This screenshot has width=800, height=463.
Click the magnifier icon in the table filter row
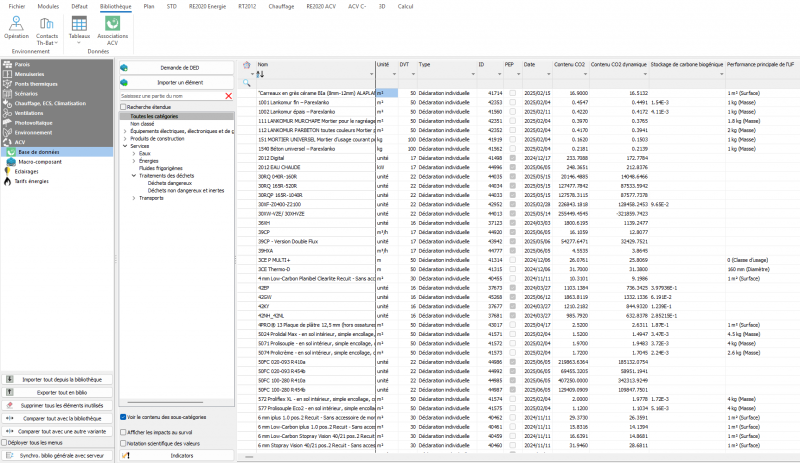[x=246, y=83]
